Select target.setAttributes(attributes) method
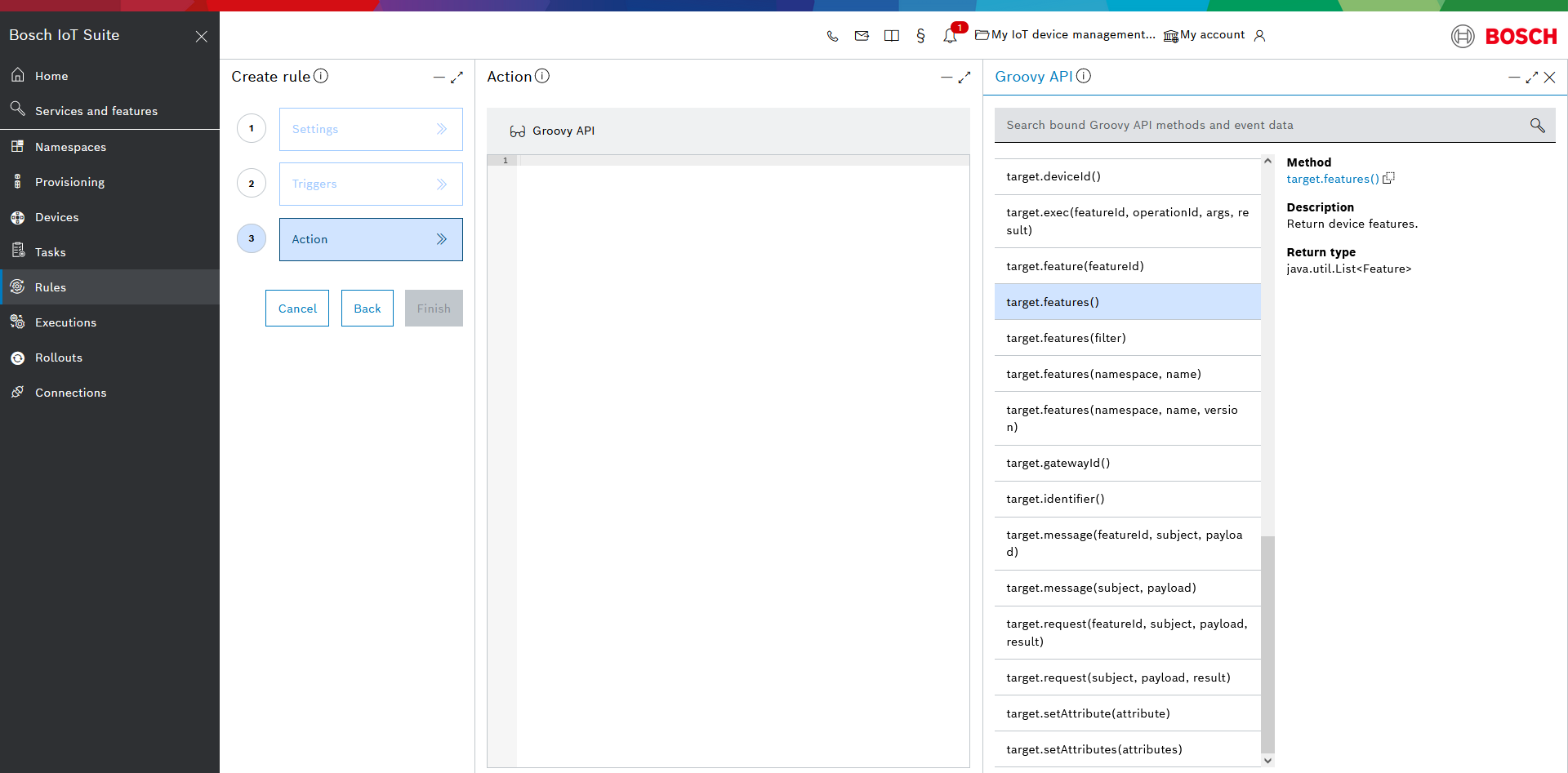 pos(1128,749)
